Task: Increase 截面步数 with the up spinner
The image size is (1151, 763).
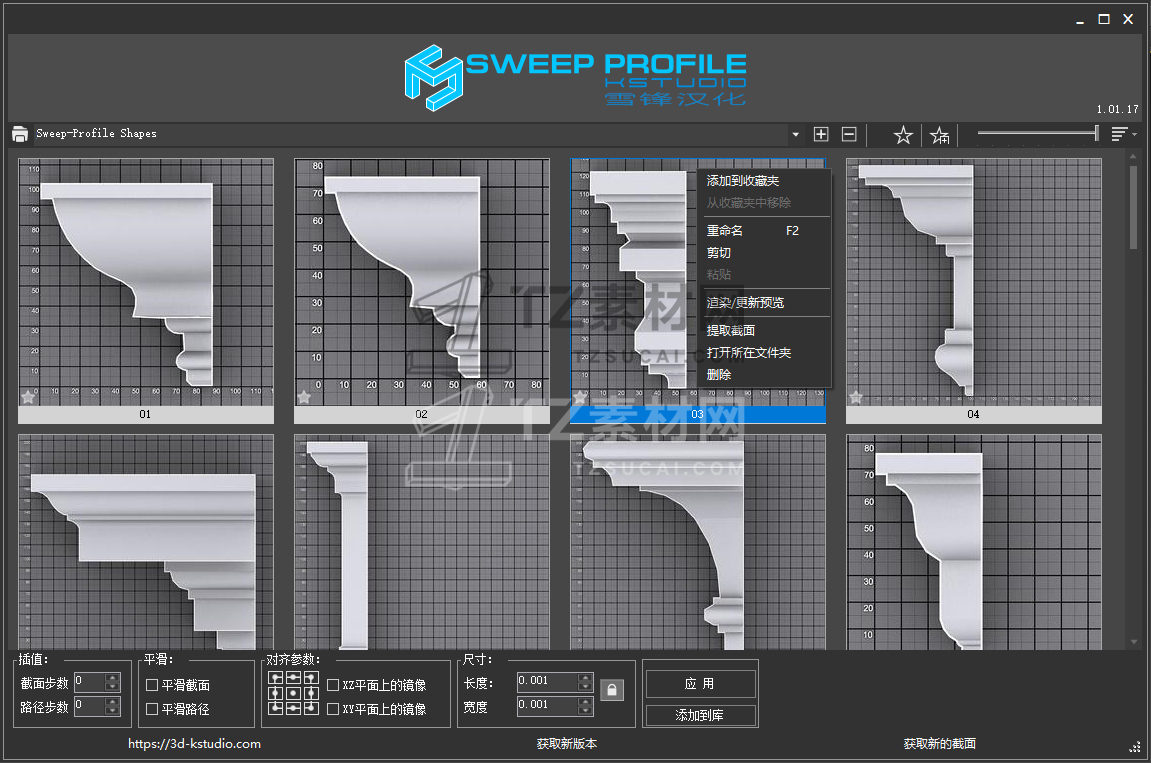Action: pyautogui.click(x=112, y=678)
